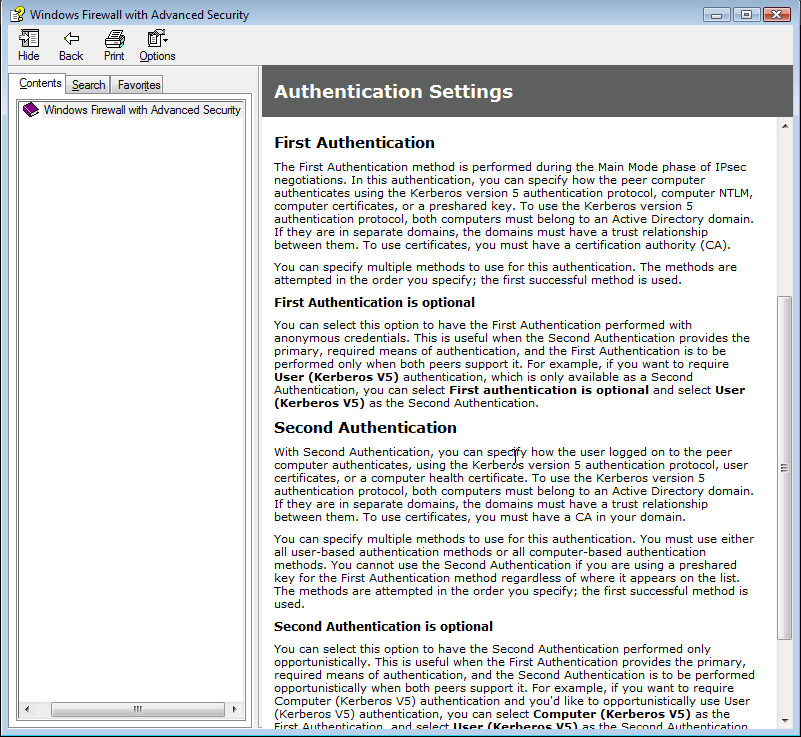The width and height of the screenshot is (801, 737).
Task: Click the help window title bar icon
Action: 17,14
